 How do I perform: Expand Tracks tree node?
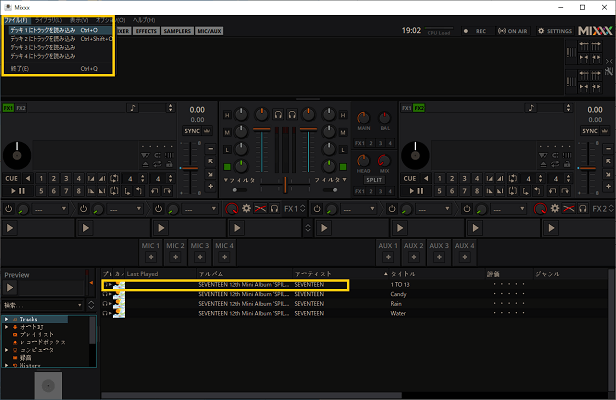6,319
